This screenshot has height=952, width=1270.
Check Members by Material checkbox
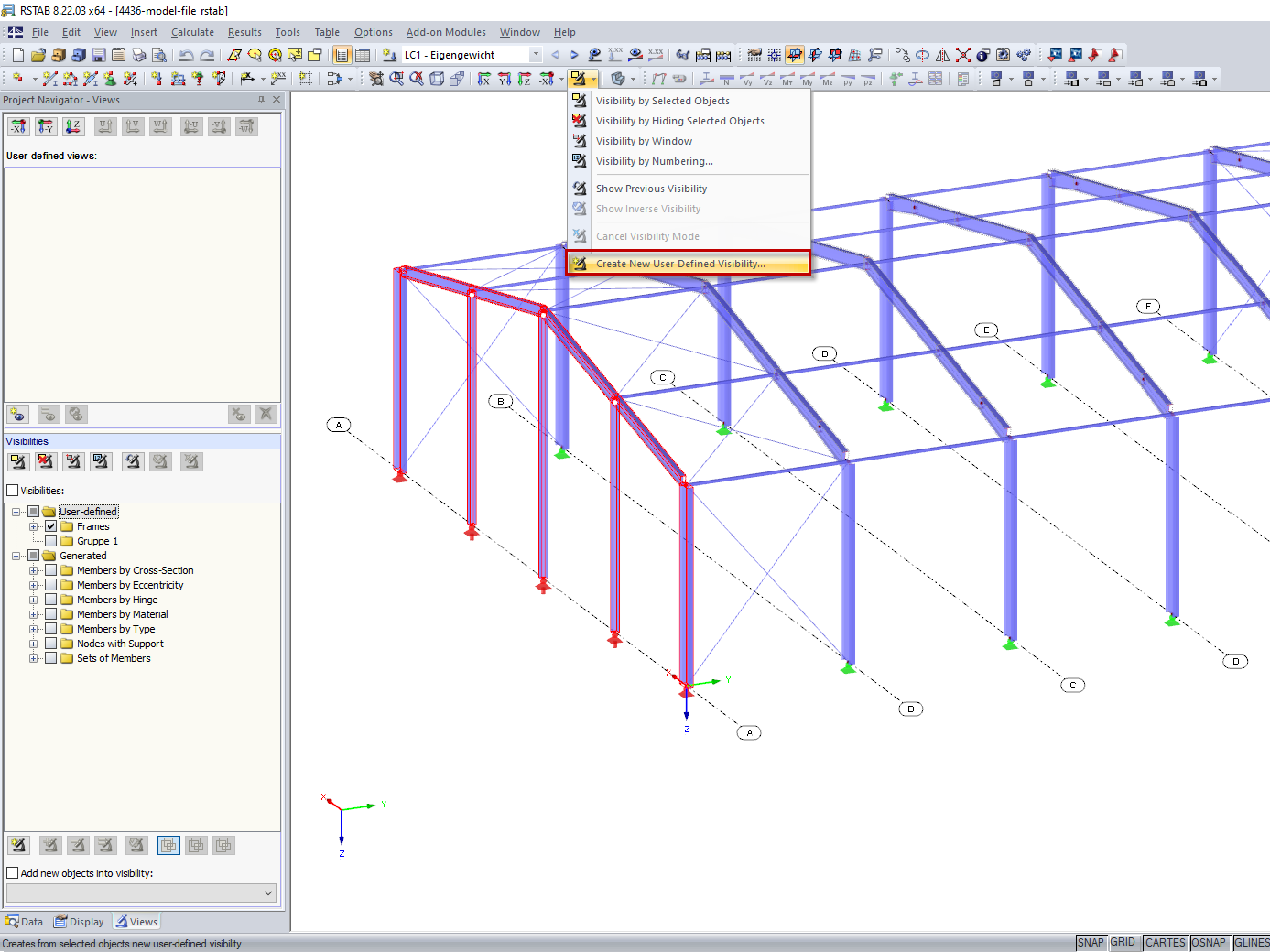[x=51, y=614]
